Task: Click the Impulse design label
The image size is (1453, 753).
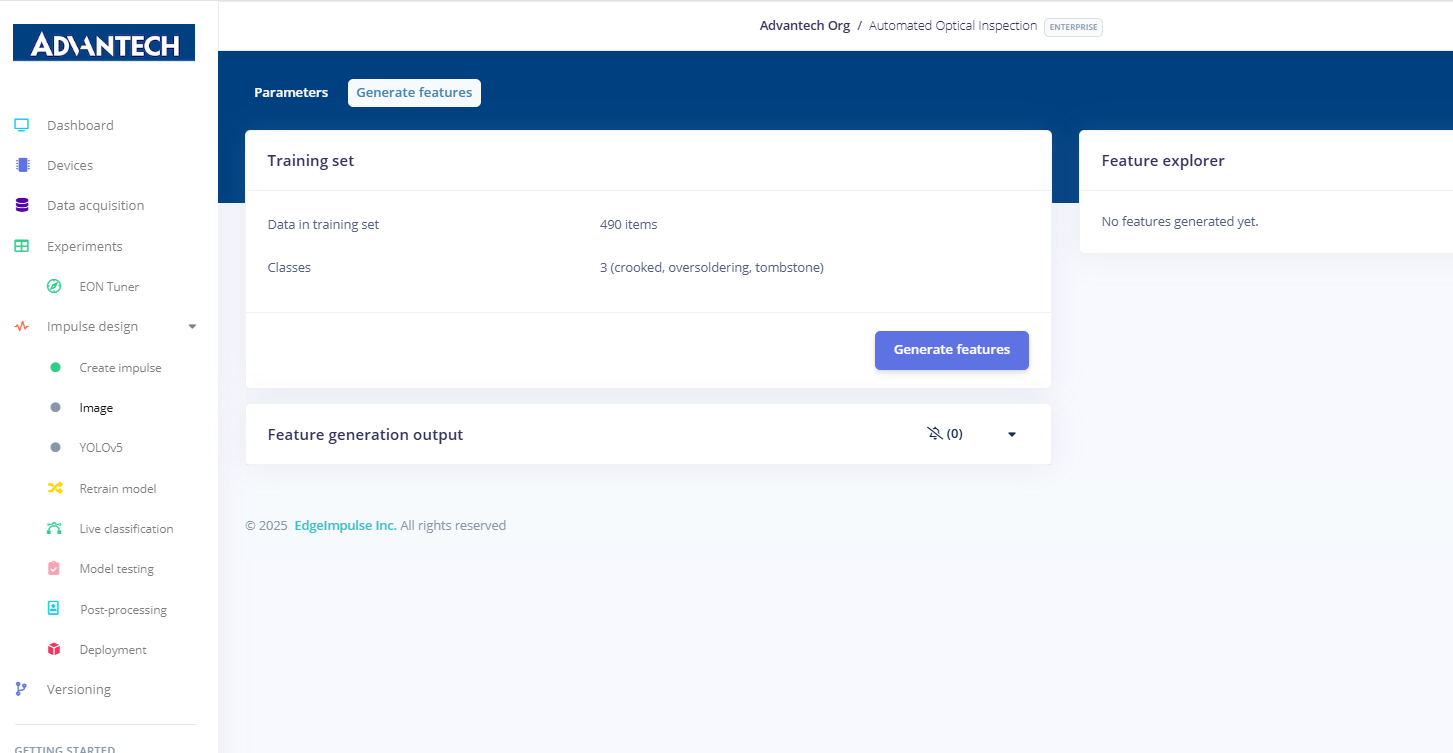Action: (x=92, y=326)
